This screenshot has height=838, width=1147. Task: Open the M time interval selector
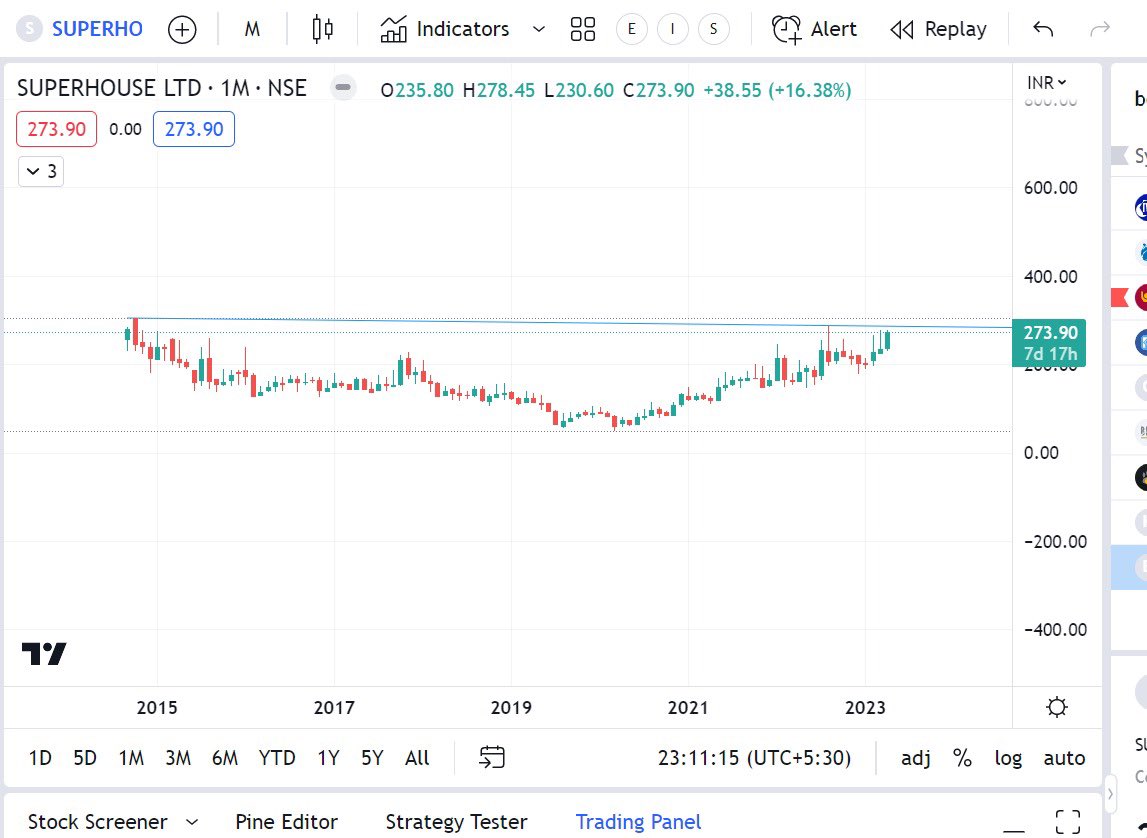tap(252, 29)
